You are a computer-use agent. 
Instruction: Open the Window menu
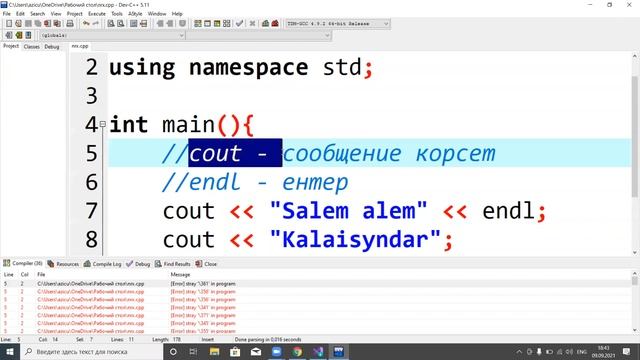[x=157, y=13]
